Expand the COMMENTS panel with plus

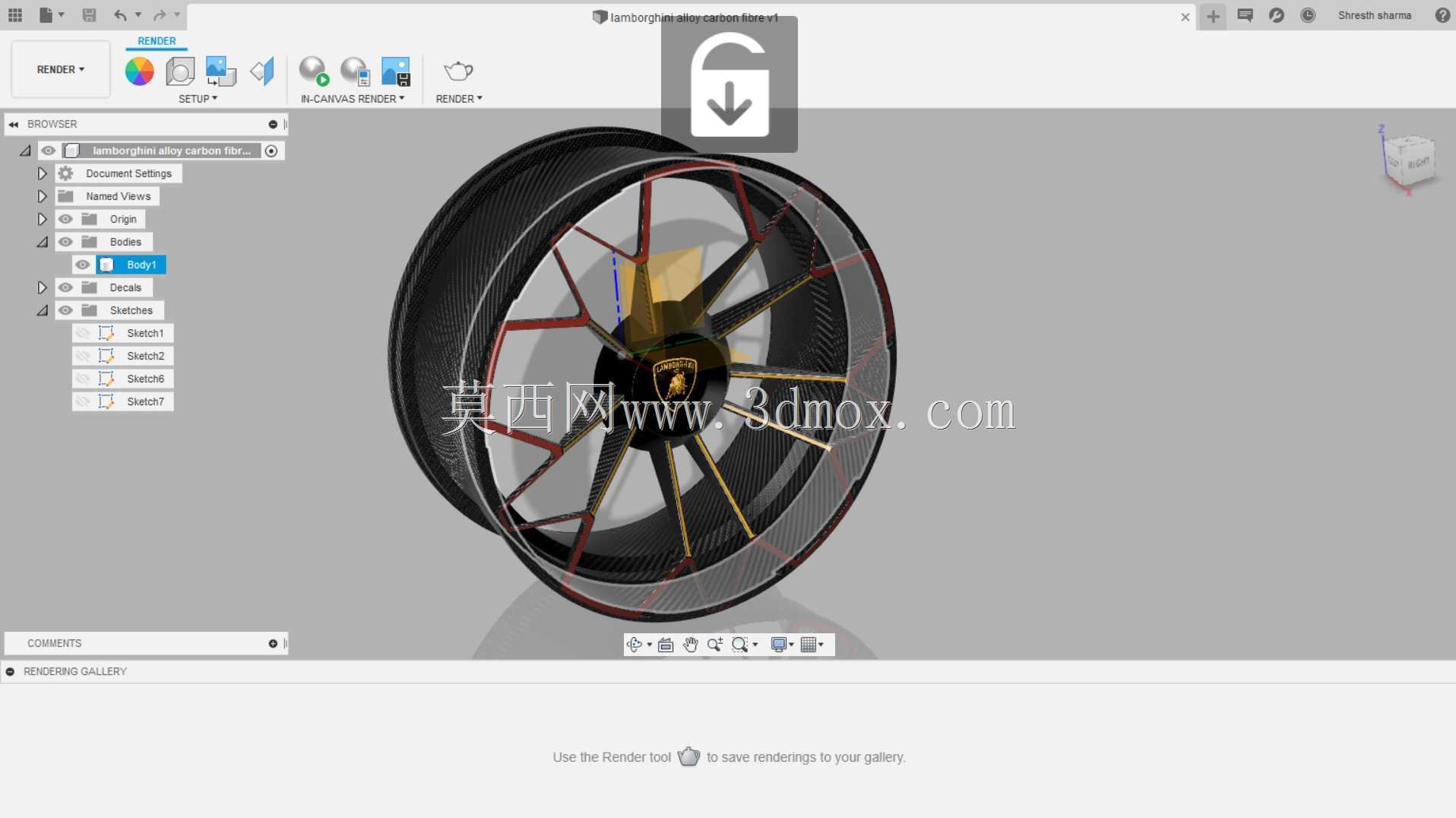pos(273,643)
